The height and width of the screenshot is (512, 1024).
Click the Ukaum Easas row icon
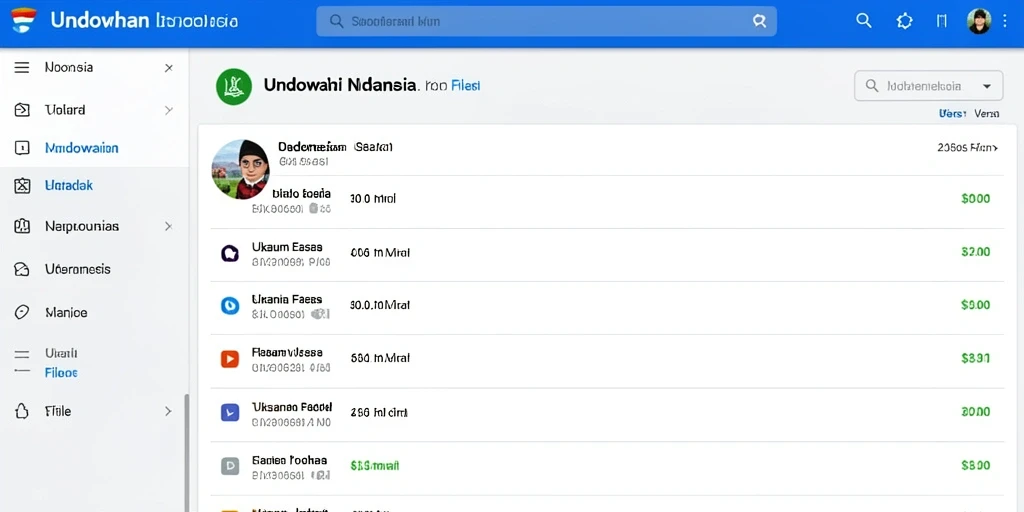[230, 253]
